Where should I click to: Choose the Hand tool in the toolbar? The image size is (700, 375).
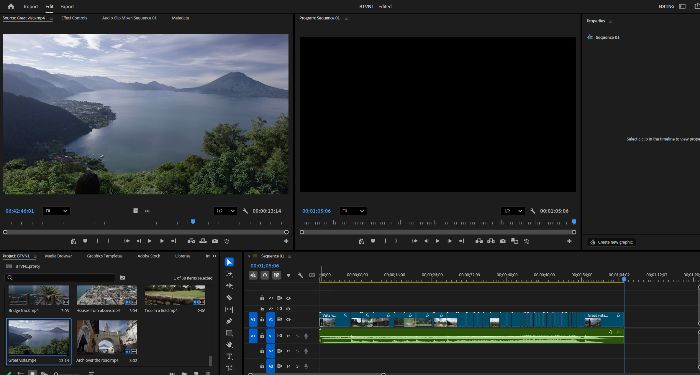tap(229, 345)
